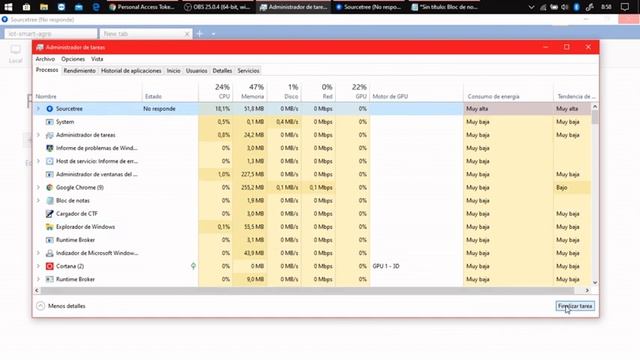Viewport: 640px width, 360px height.
Task: Click the Bloc de notas process icon
Action: 49,200
